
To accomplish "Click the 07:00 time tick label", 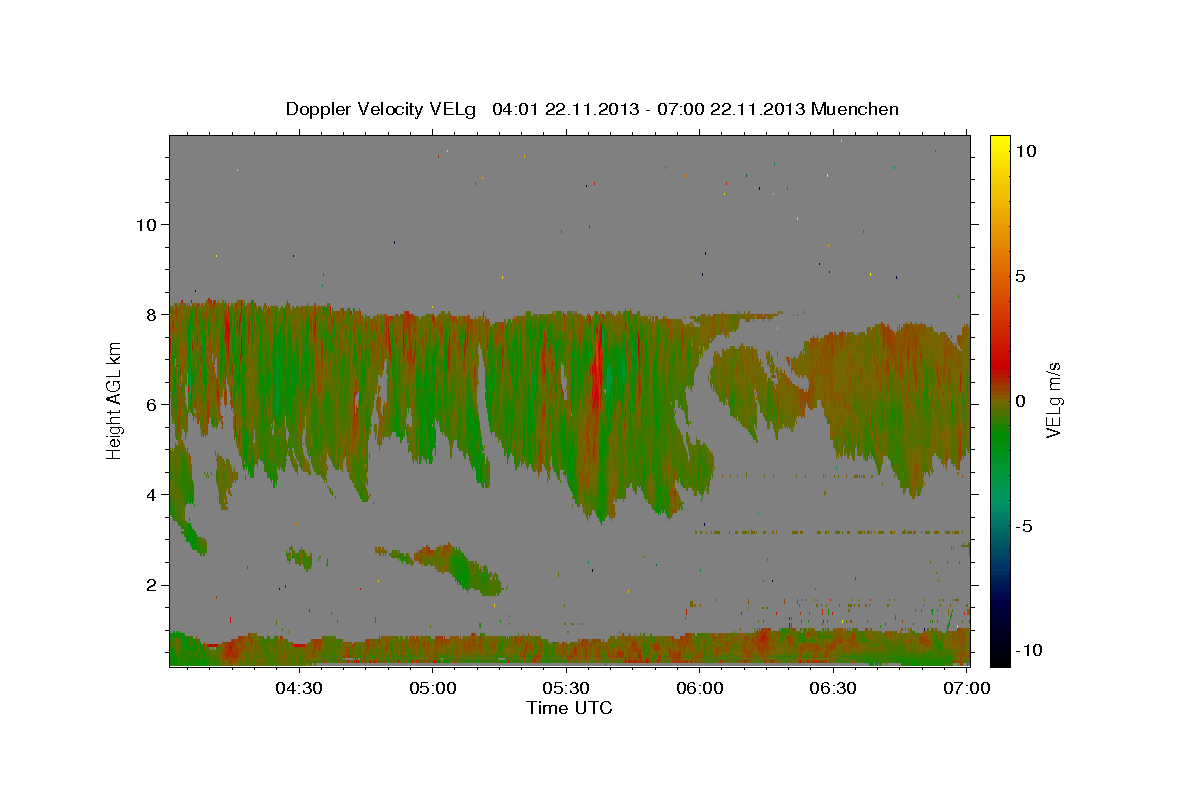I will pyautogui.click(x=967, y=688).
